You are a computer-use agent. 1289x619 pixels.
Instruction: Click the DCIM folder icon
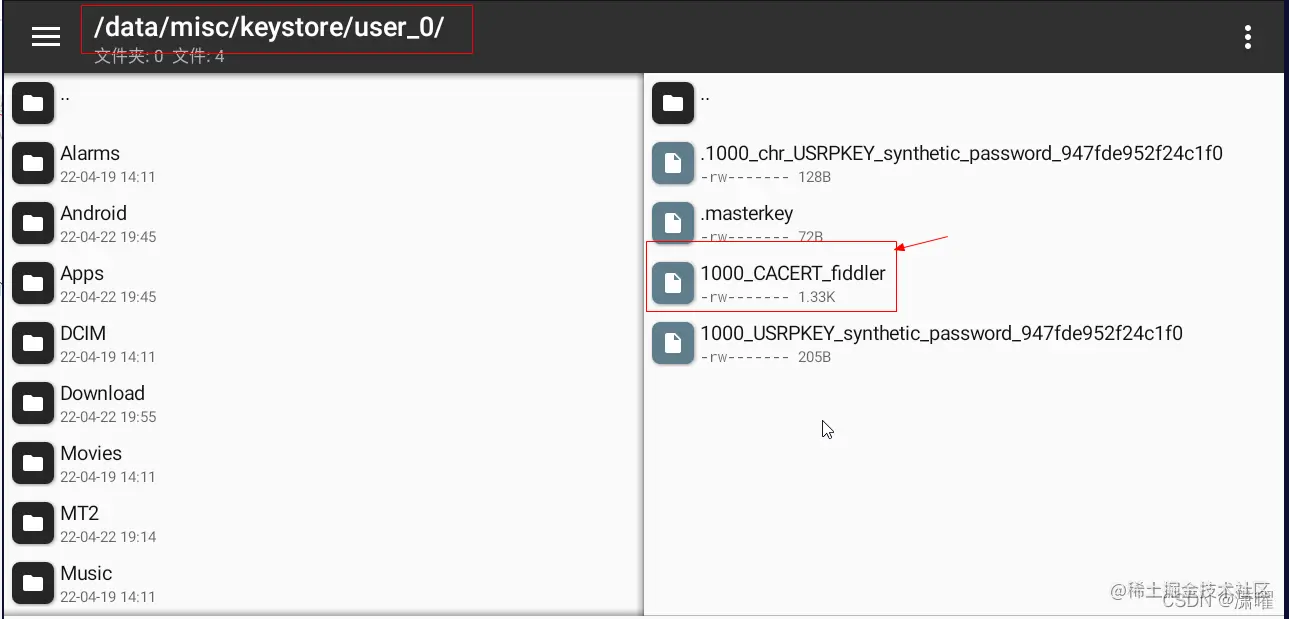point(33,343)
